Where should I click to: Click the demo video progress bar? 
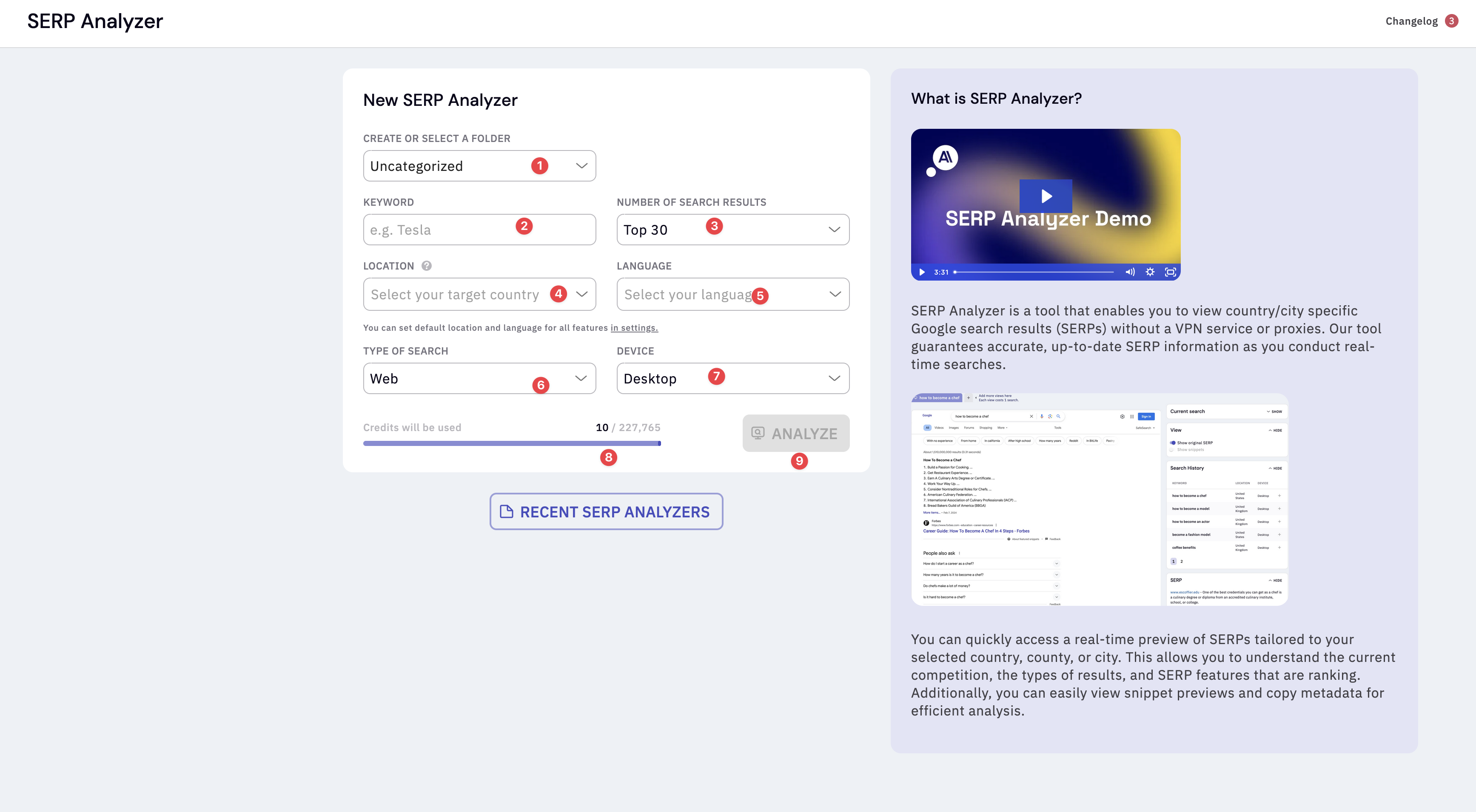(x=1034, y=272)
